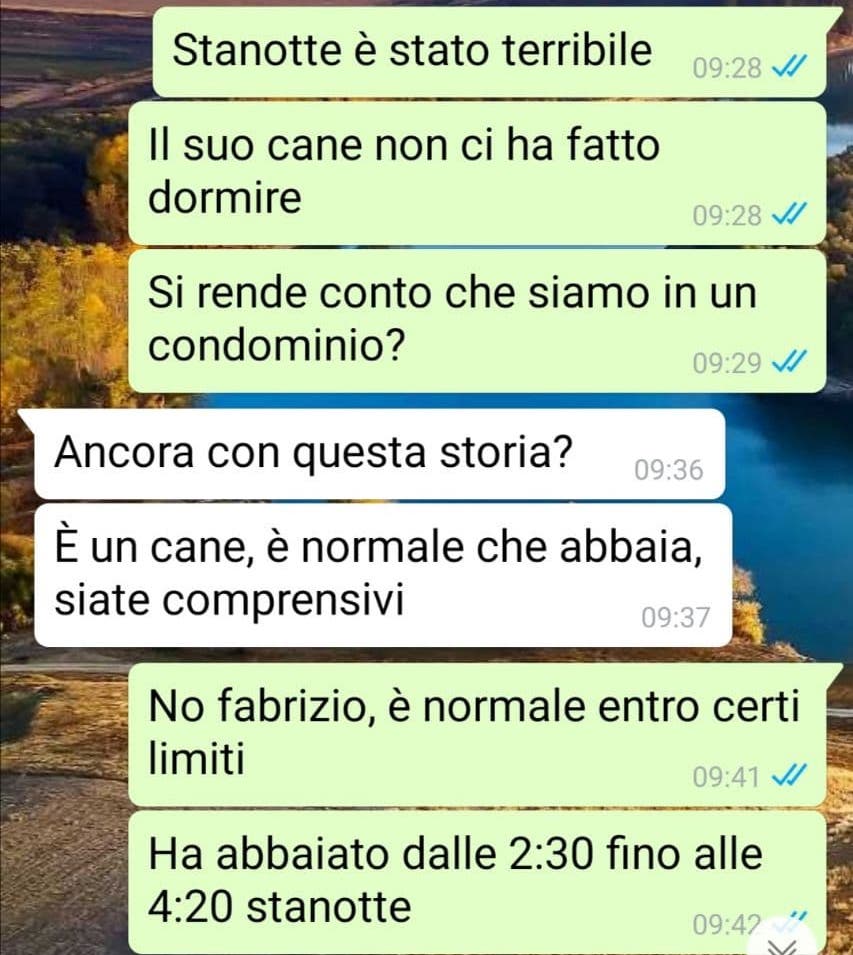Tap the 09:37 timestamp on received message
Image resolution: width=853 pixels, height=955 pixels.
click(x=675, y=618)
